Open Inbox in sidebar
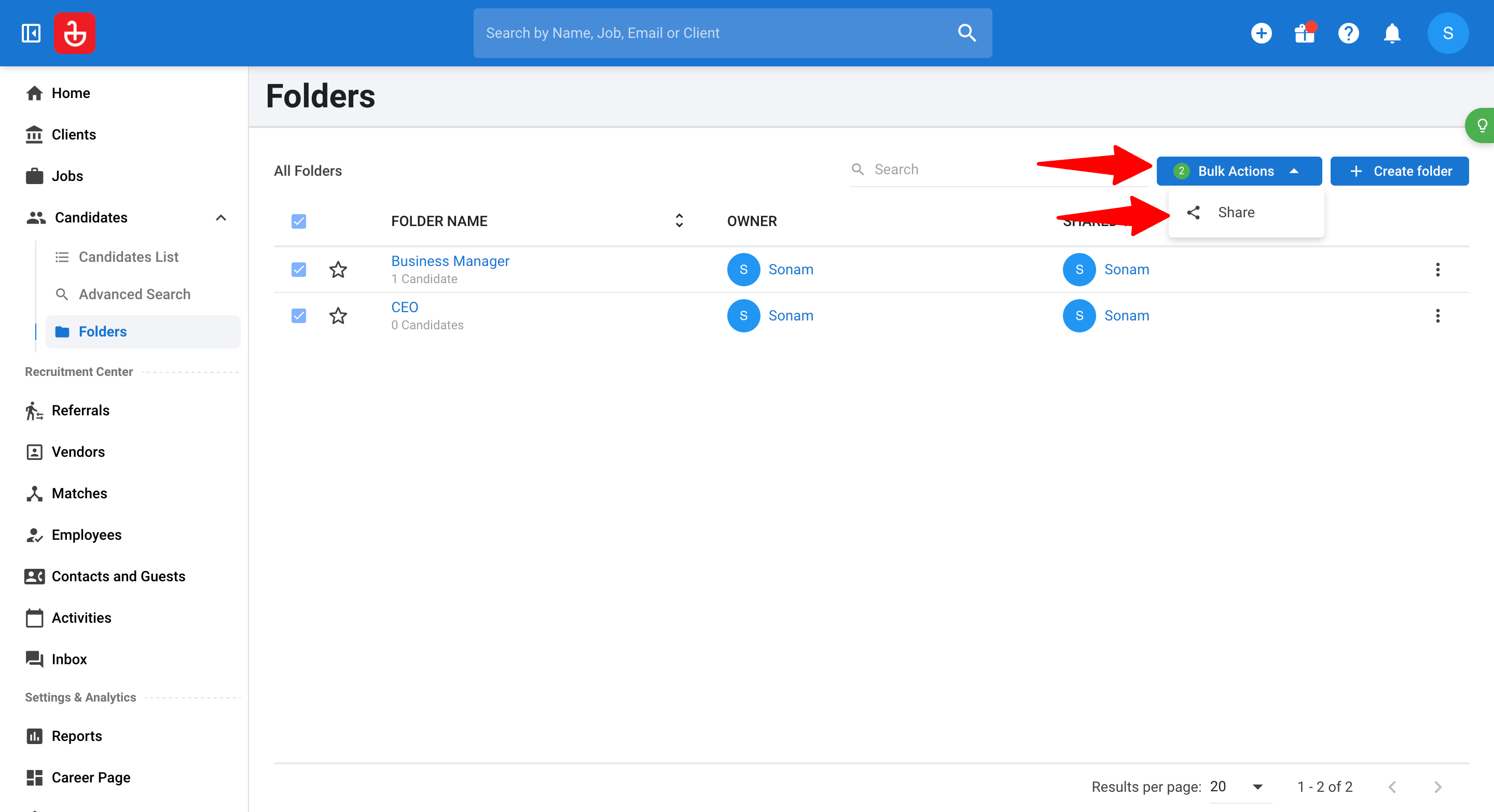This screenshot has width=1494, height=812. coord(69,660)
